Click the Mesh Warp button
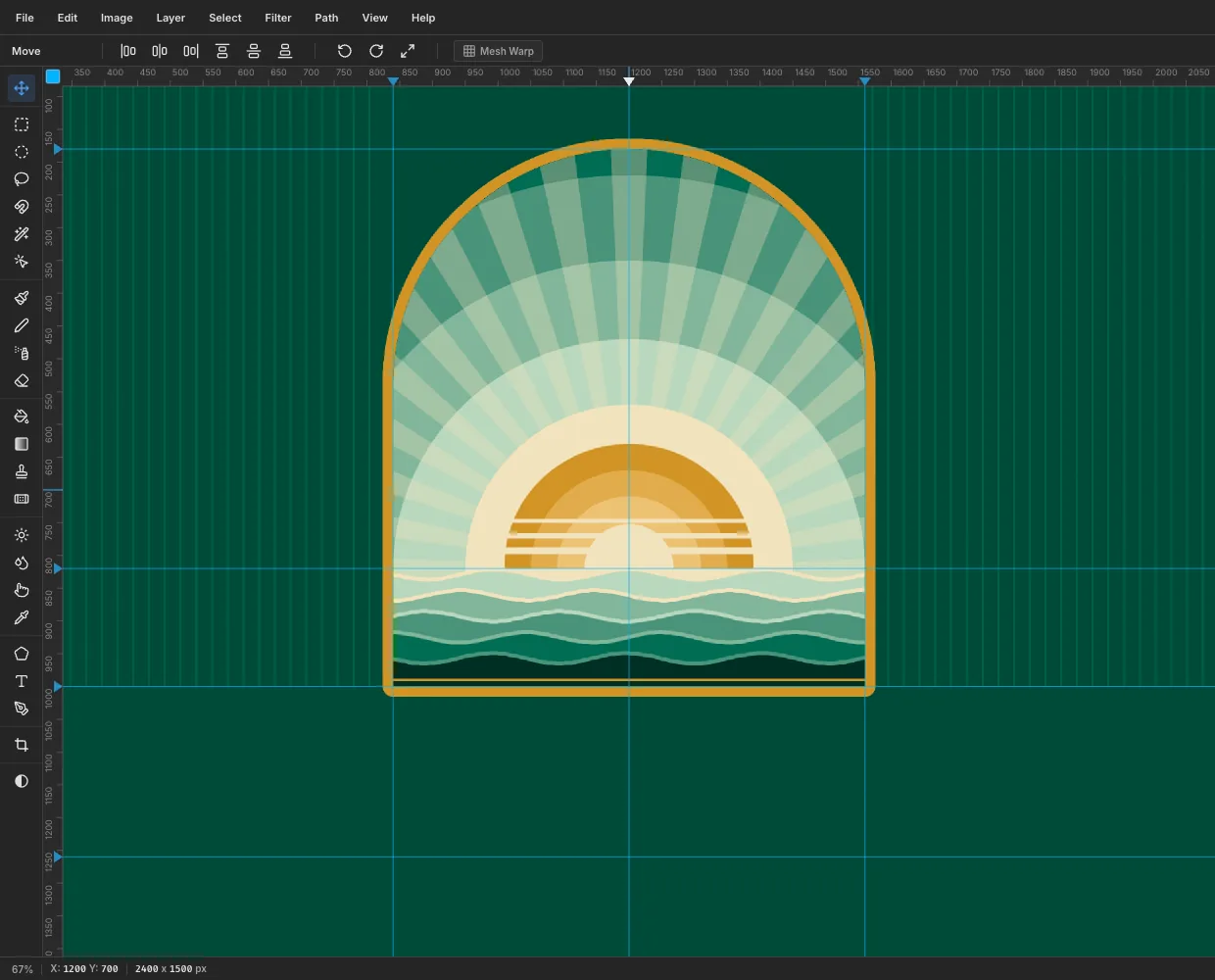Screen dimensions: 1215x980 click(x=498, y=51)
